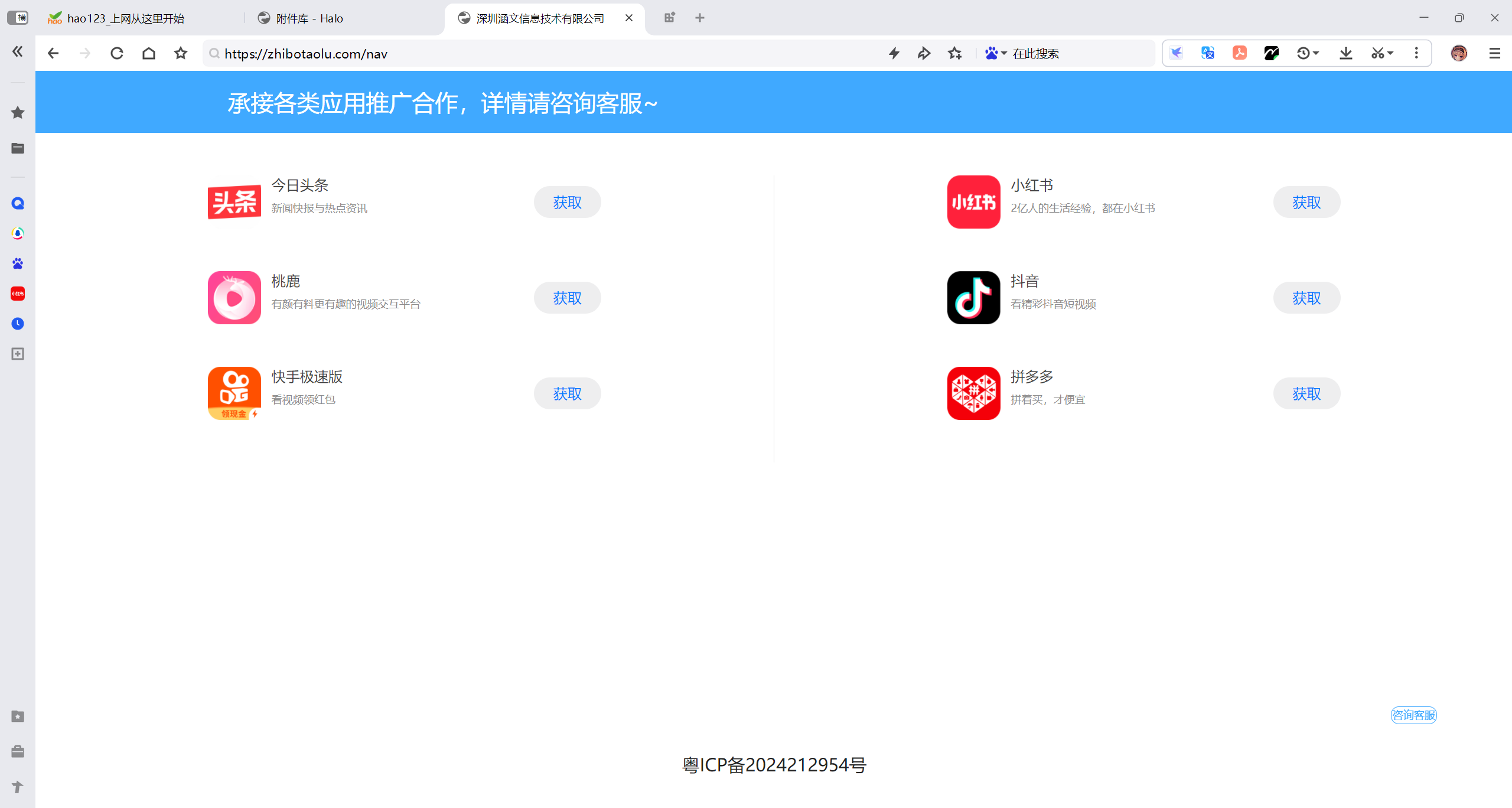Click the 拼着买，才便宜 description
This screenshot has height=808, width=1512.
[1048, 400]
